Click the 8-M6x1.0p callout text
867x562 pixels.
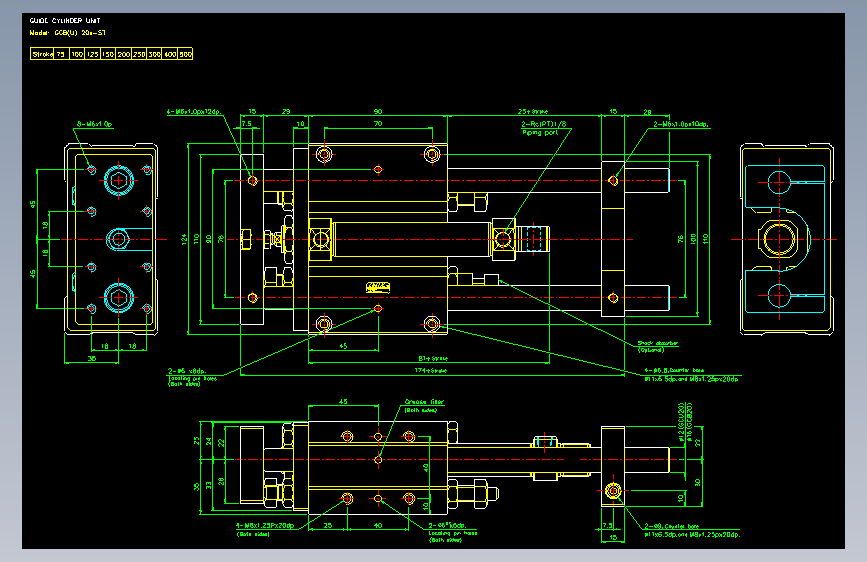(x=95, y=124)
